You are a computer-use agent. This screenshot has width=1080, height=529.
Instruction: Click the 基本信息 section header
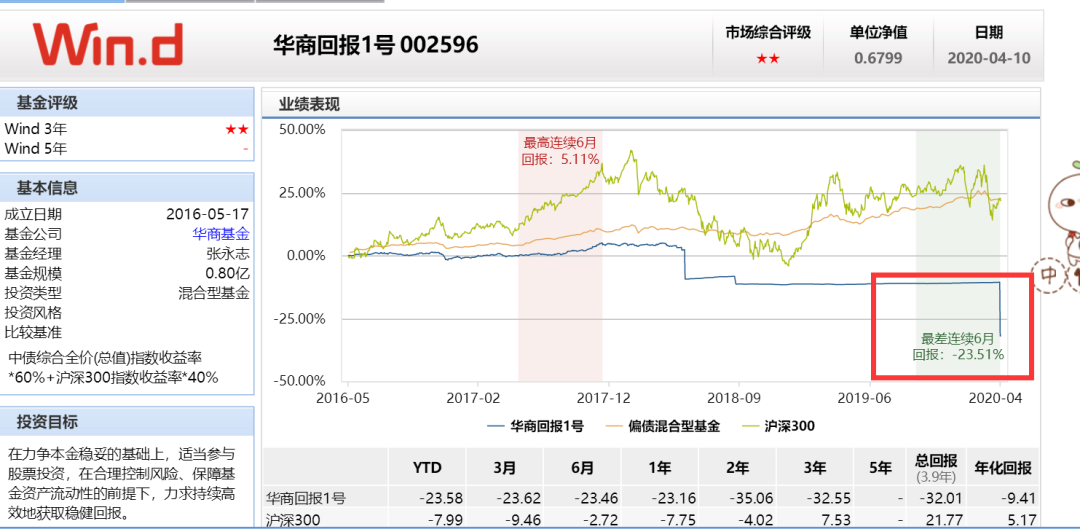(x=127, y=187)
